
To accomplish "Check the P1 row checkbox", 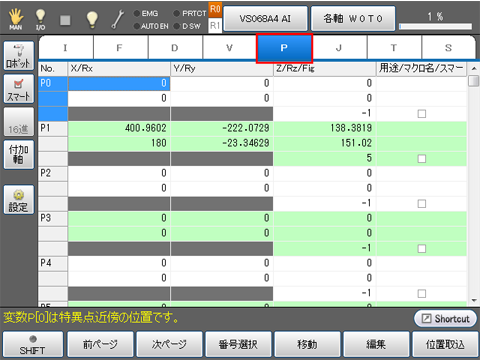I will (422, 159).
